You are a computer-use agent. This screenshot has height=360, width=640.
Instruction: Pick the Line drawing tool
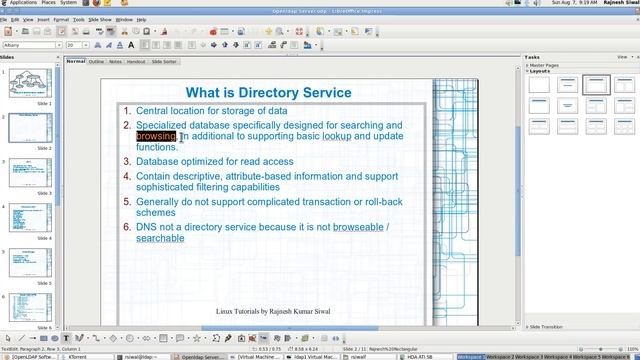(x=21, y=338)
